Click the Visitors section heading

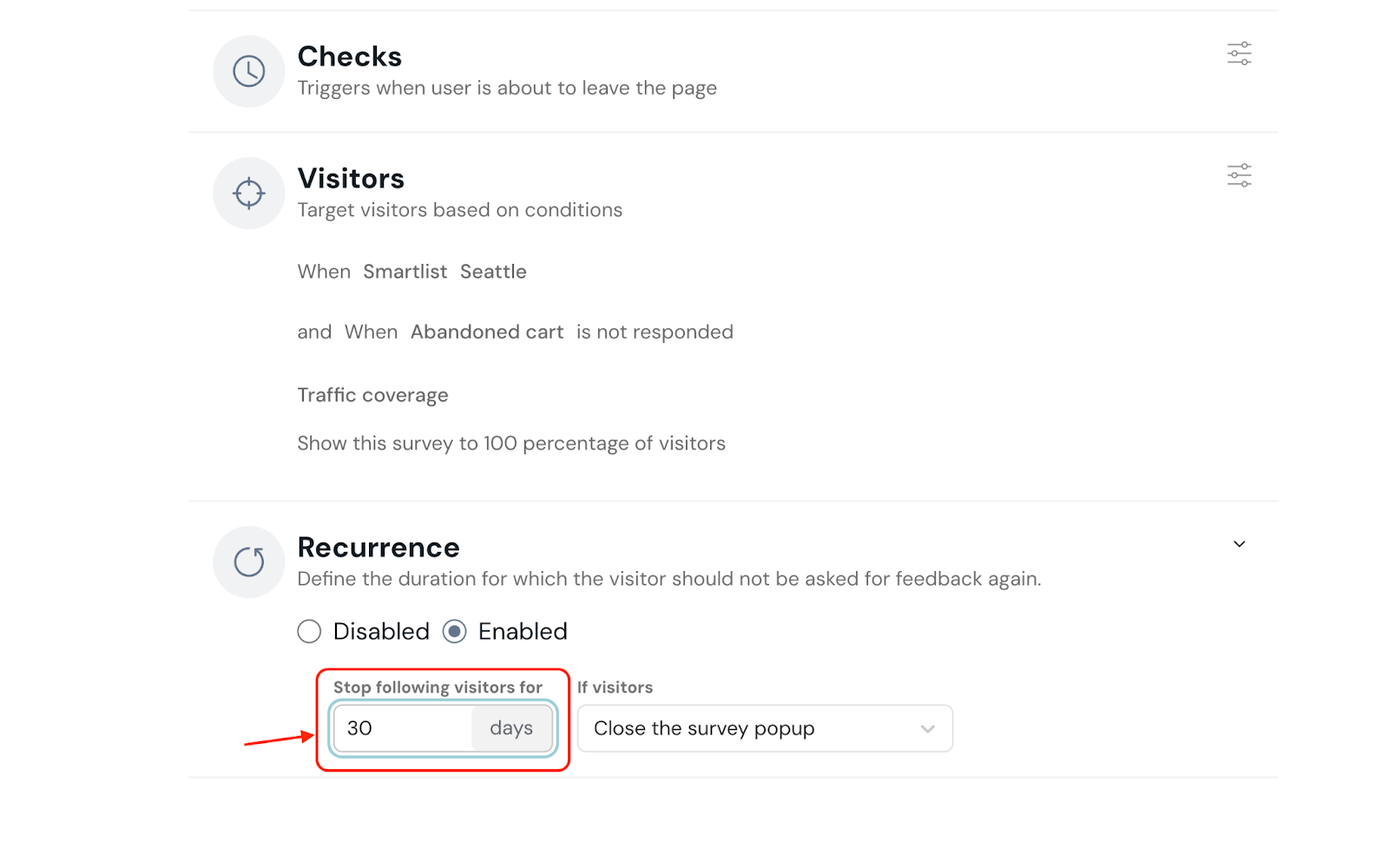[351, 179]
